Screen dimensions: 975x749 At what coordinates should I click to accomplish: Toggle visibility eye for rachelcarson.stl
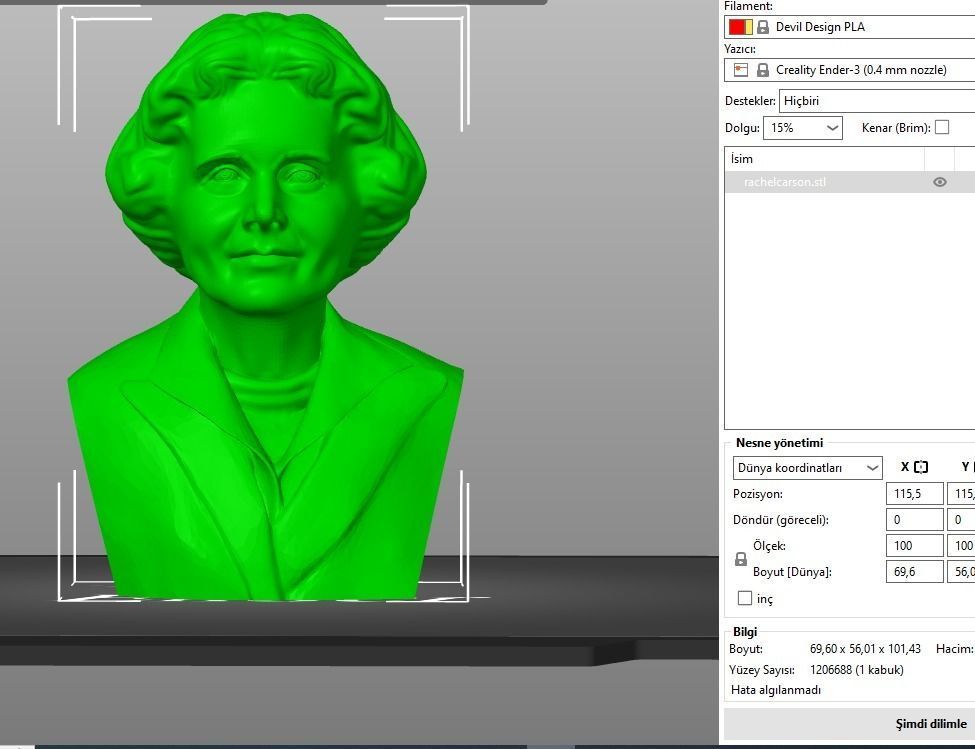pyautogui.click(x=940, y=182)
